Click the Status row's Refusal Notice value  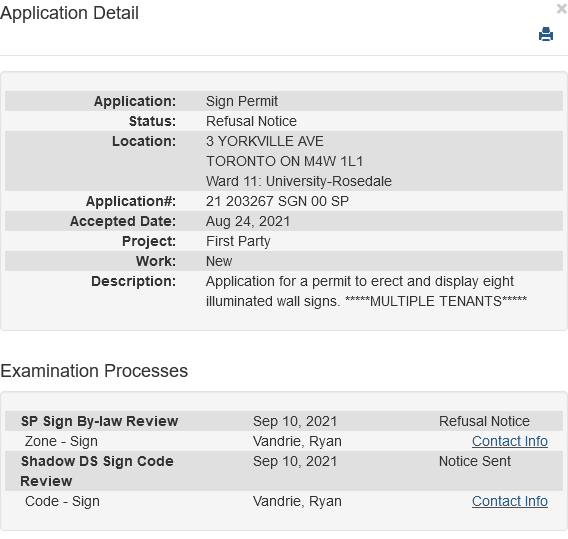[x=251, y=121]
